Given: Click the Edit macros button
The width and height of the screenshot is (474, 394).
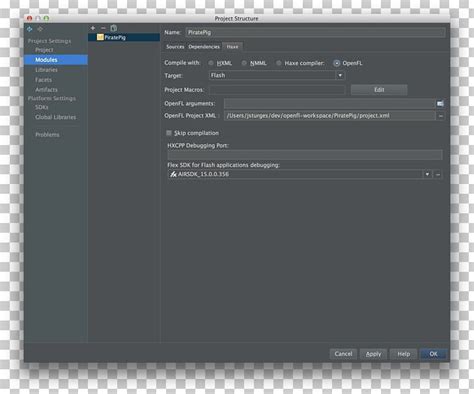Looking at the screenshot, I should [379, 90].
